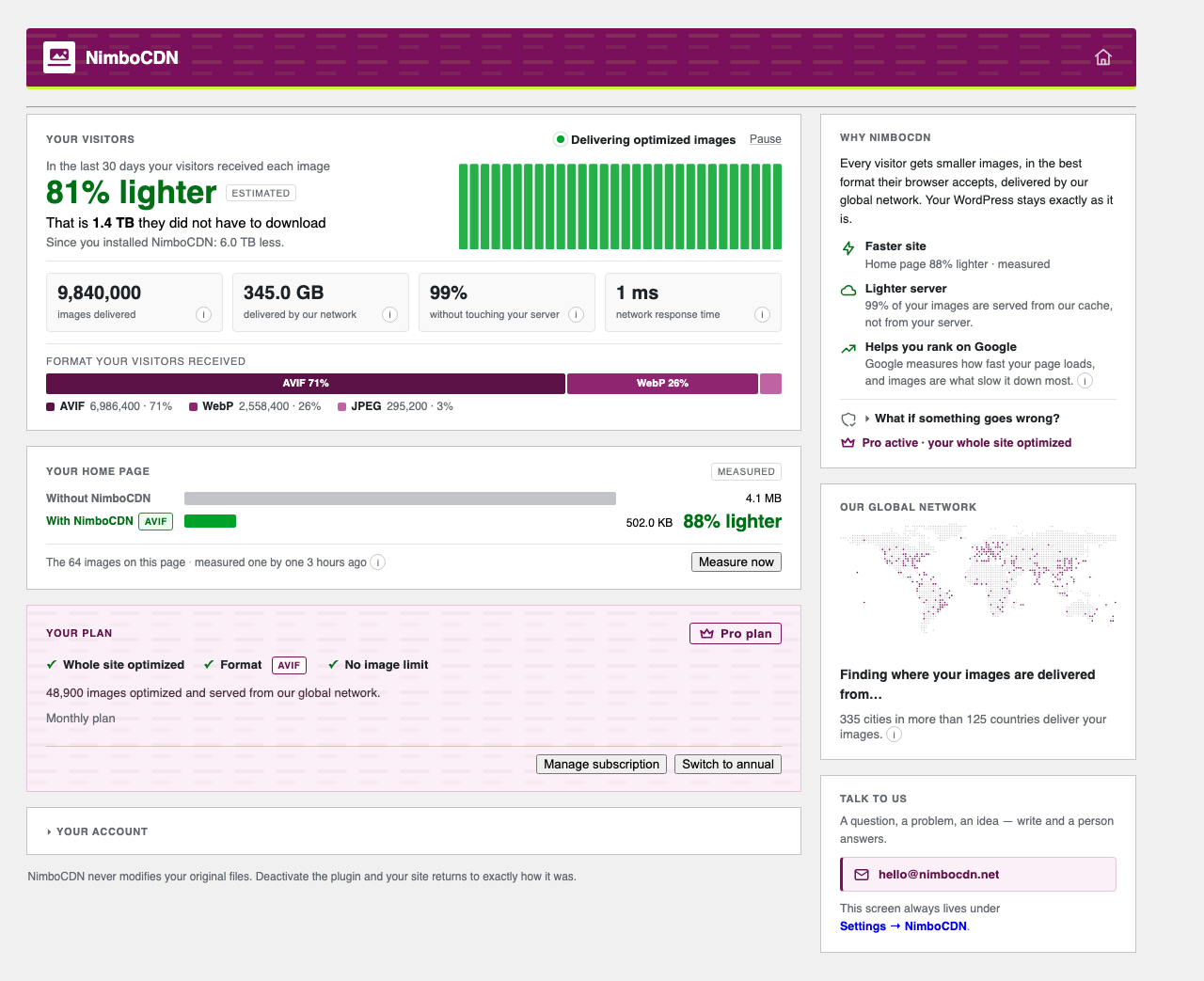Open info icon for network response time
Viewport: 1204px width, 981px height.
[x=762, y=314]
